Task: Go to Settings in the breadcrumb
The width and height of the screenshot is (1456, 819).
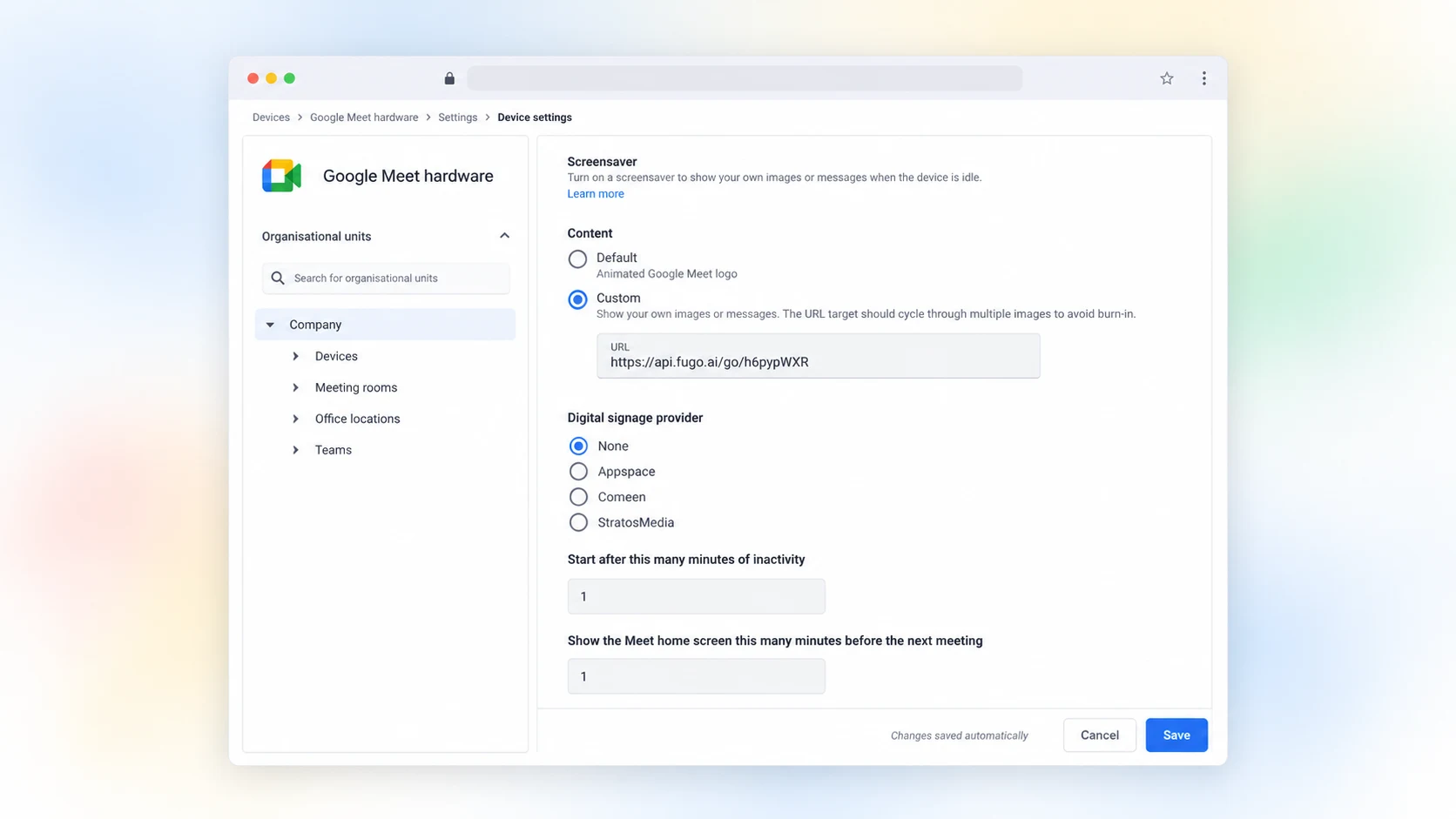Action: pos(458,117)
